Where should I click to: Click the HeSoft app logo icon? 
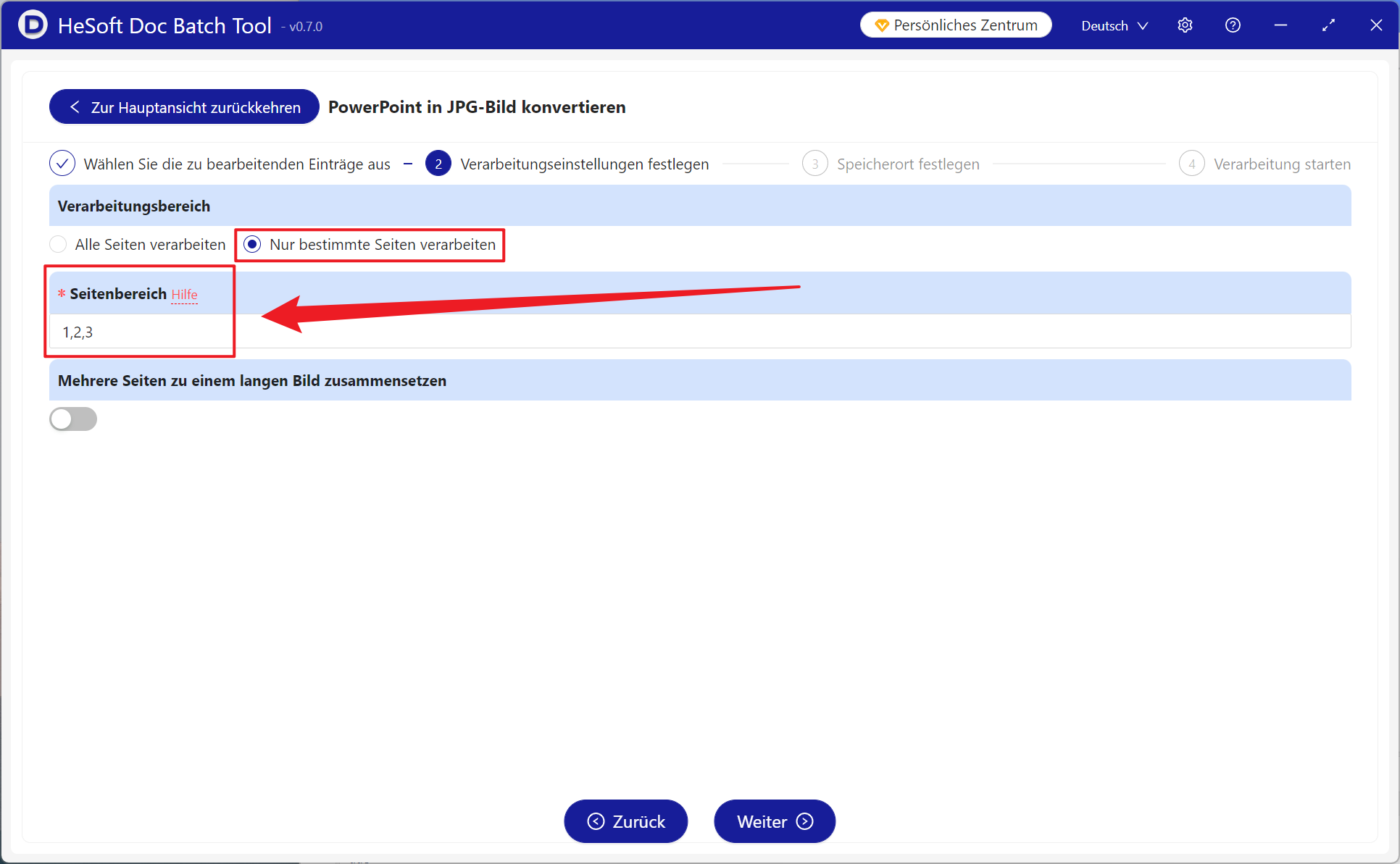pyautogui.click(x=33, y=25)
